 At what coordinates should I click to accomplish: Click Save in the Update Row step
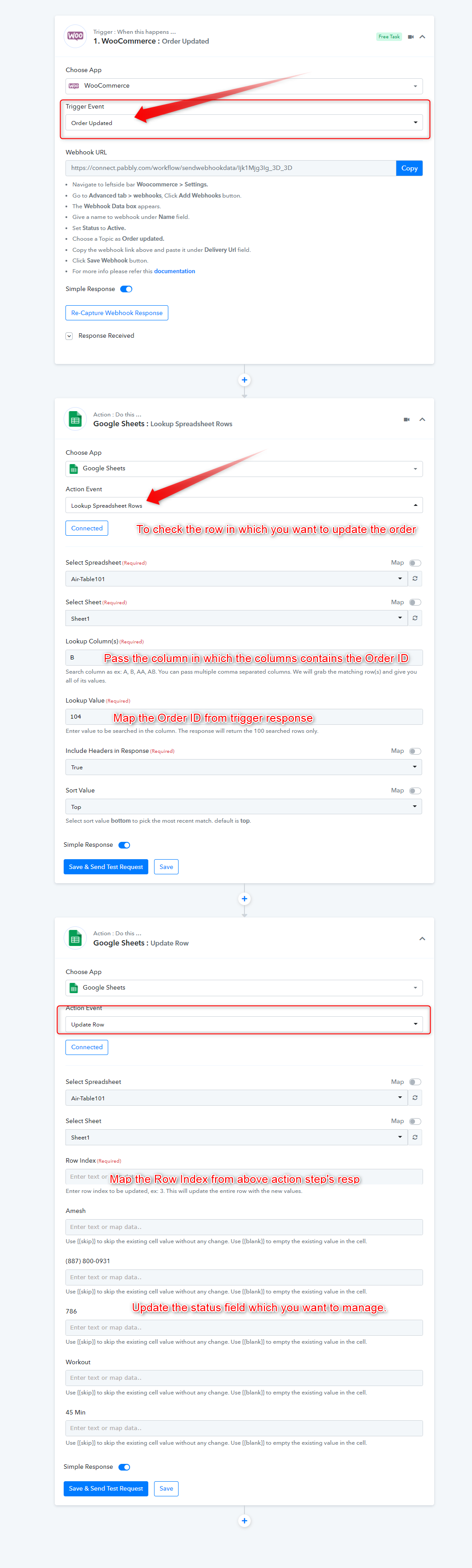tap(166, 1489)
